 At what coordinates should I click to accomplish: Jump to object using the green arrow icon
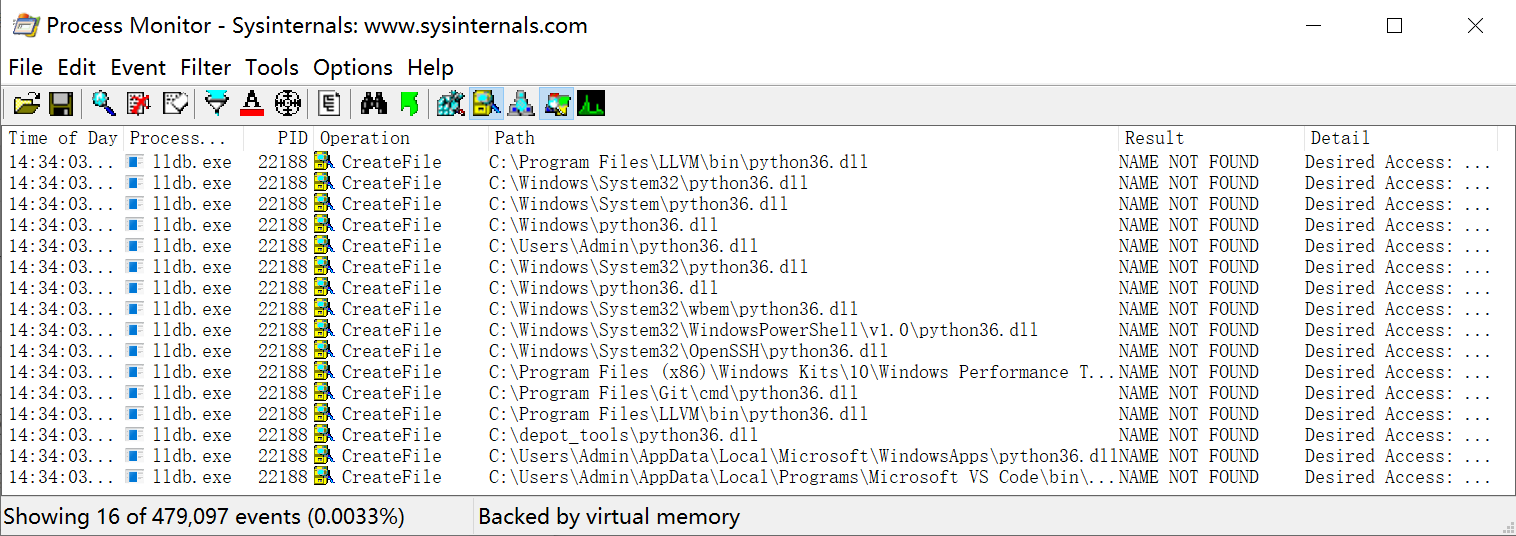[x=408, y=103]
